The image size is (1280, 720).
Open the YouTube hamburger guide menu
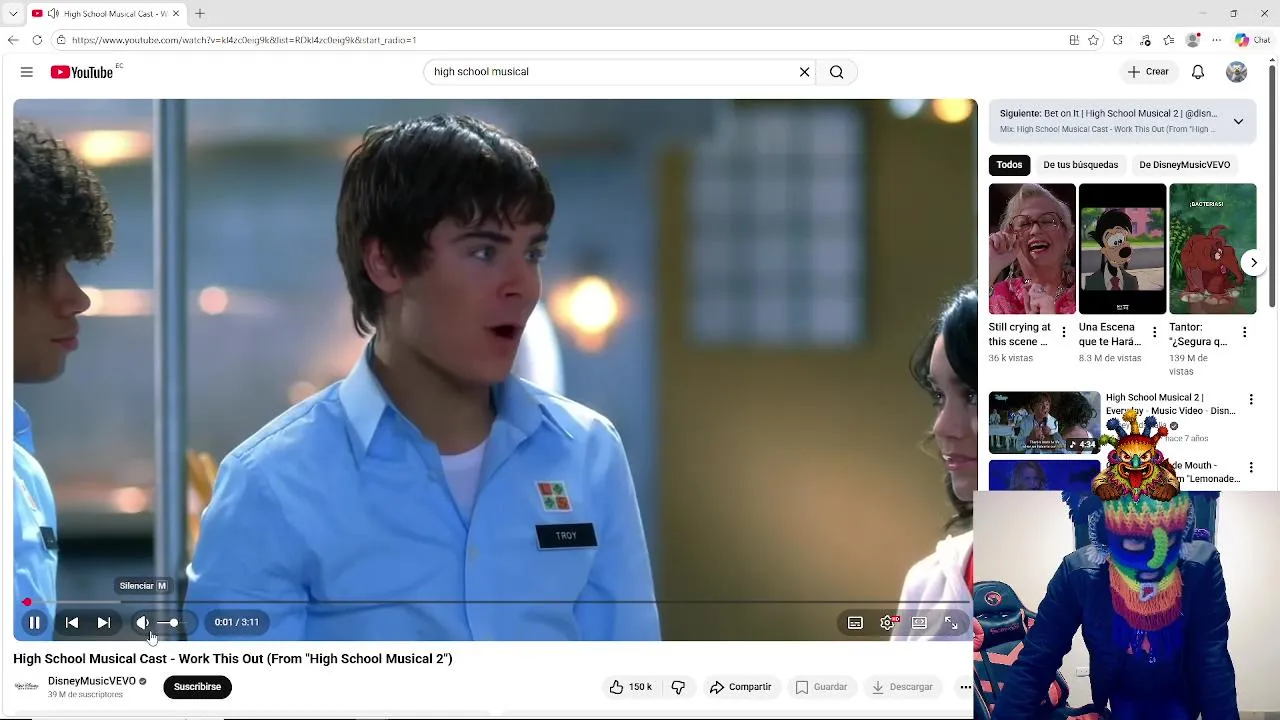tap(27, 72)
